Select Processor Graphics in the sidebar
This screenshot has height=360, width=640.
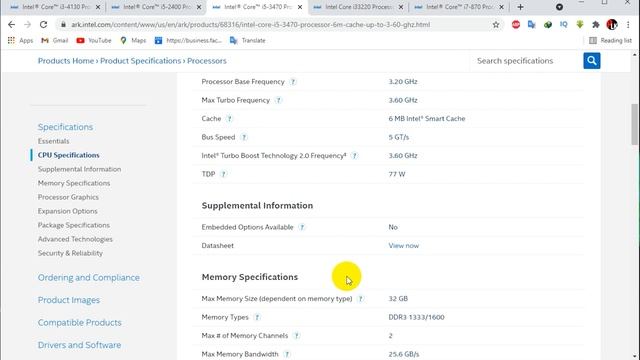click(68, 197)
